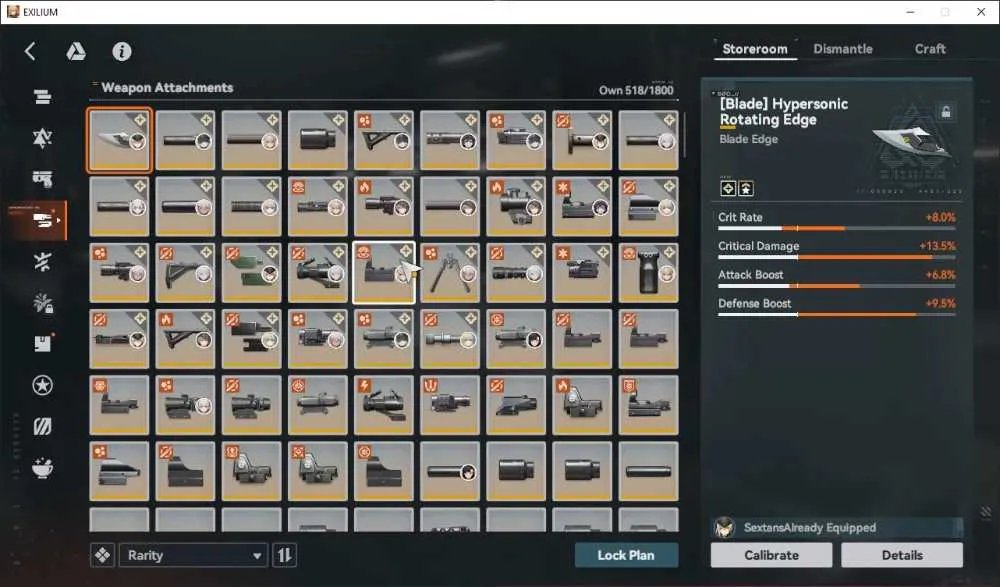The image size is (1000, 587).
Task: Click the 'Attack Boost' stat label
Action: 751,274
